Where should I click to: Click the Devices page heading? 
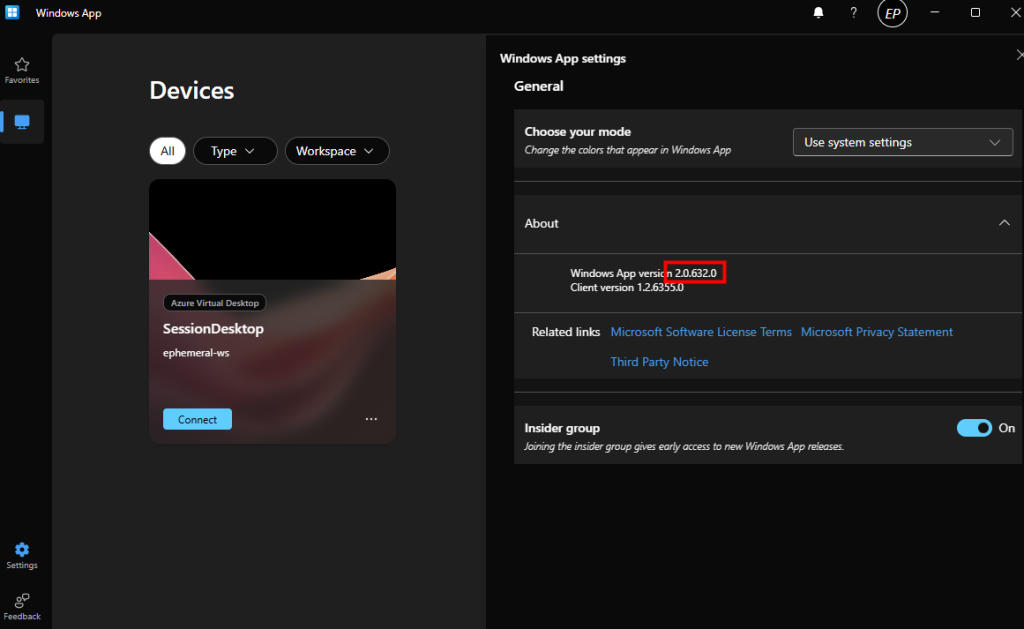coord(192,91)
